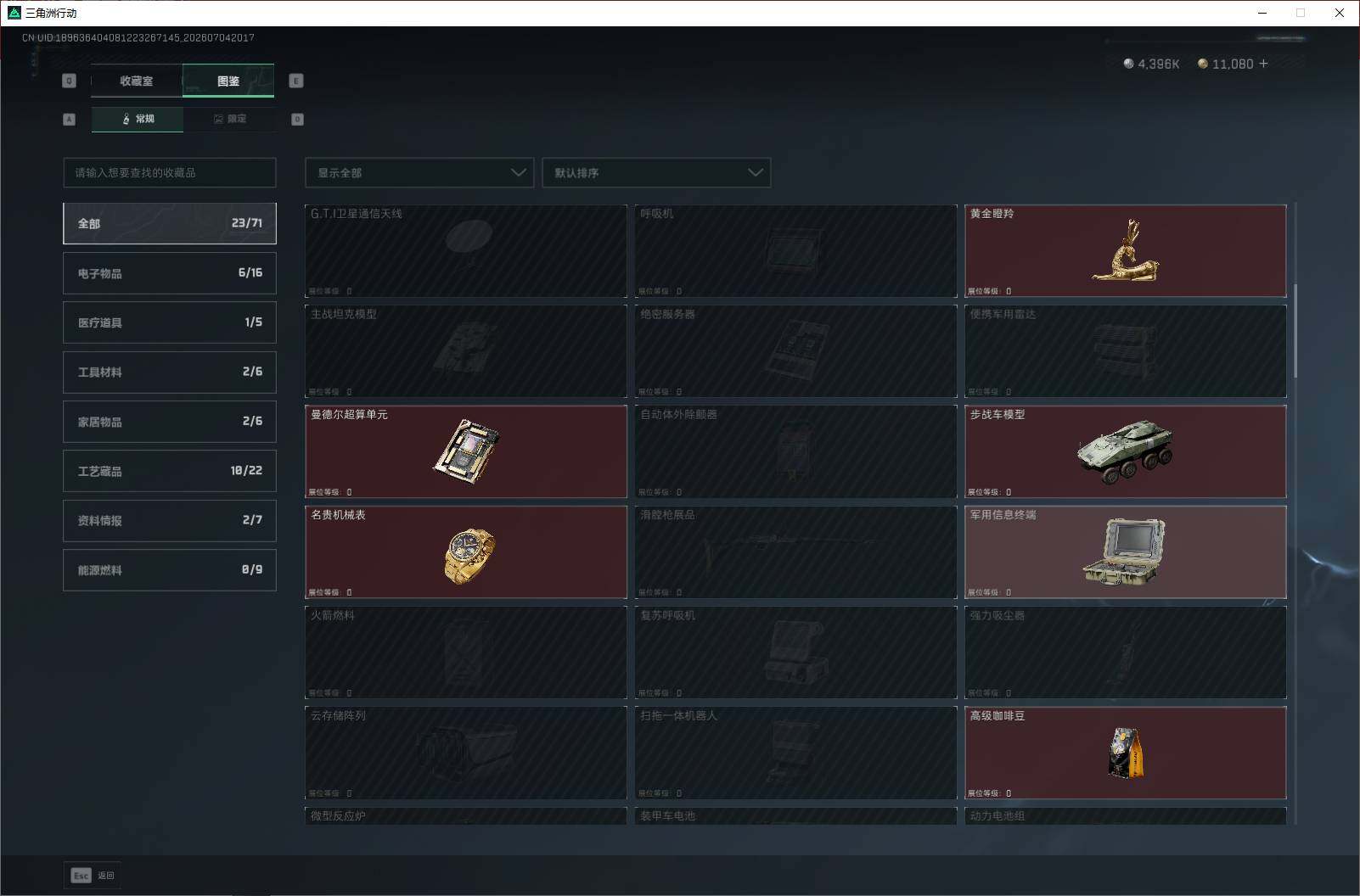Click the CN UID text at top
This screenshot has height=896, width=1360.
click(x=138, y=37)
